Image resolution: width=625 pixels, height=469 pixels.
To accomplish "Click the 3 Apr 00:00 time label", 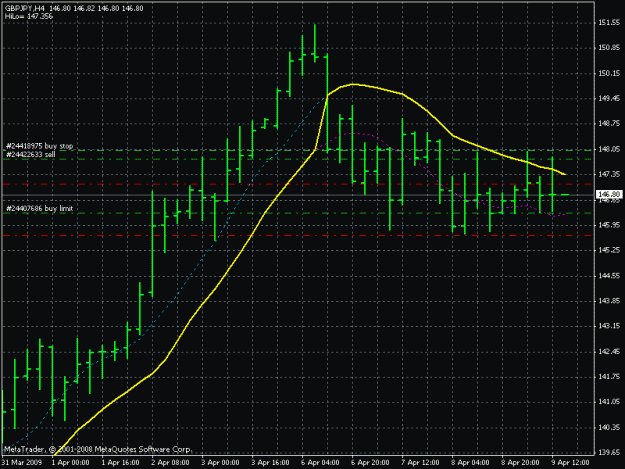I will click(x=220, y=463).
